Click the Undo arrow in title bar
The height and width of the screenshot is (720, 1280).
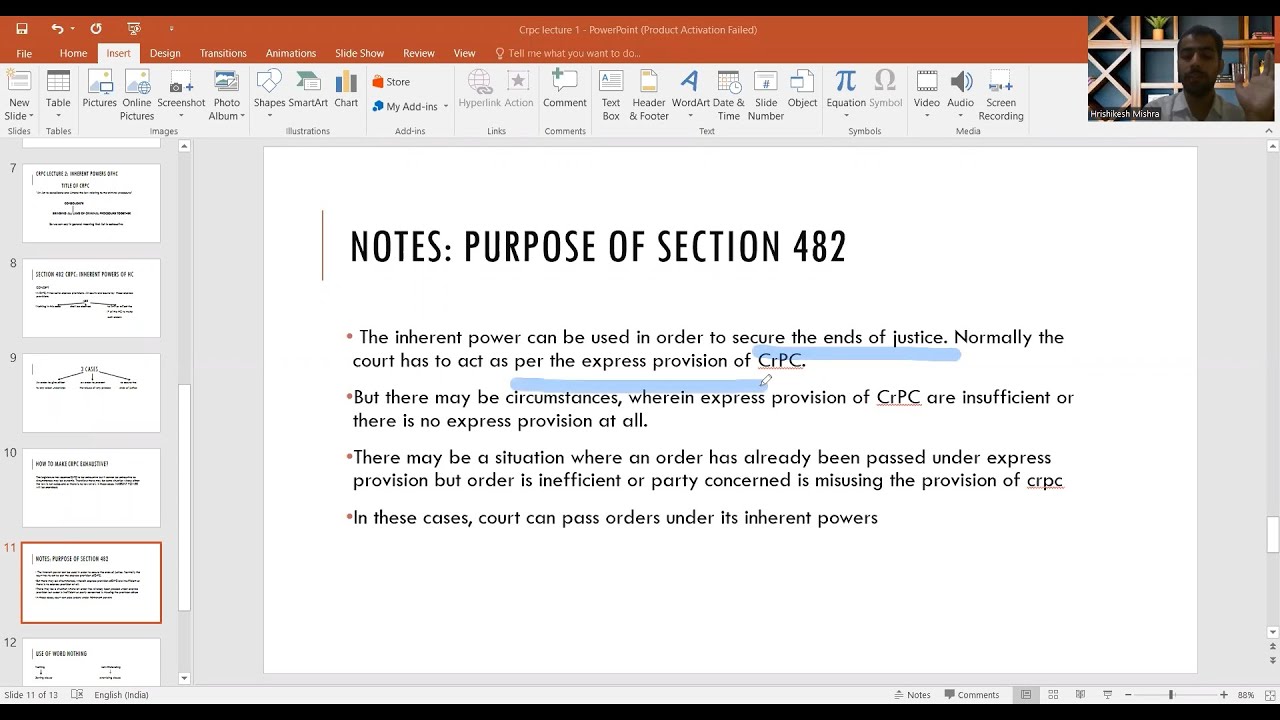pos(57,29)
